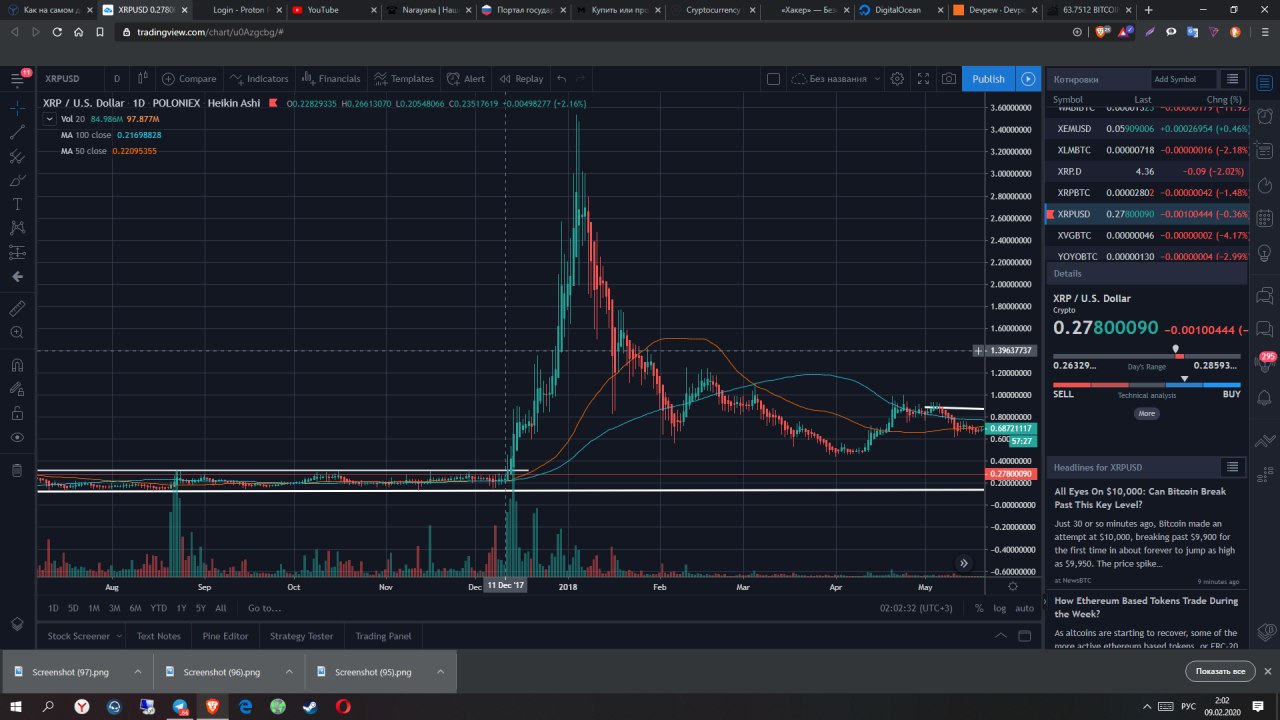The height and width of the screenshot is (720, 1280).
Task: Select the zoom in tool
Action: (x=17, y=332)
